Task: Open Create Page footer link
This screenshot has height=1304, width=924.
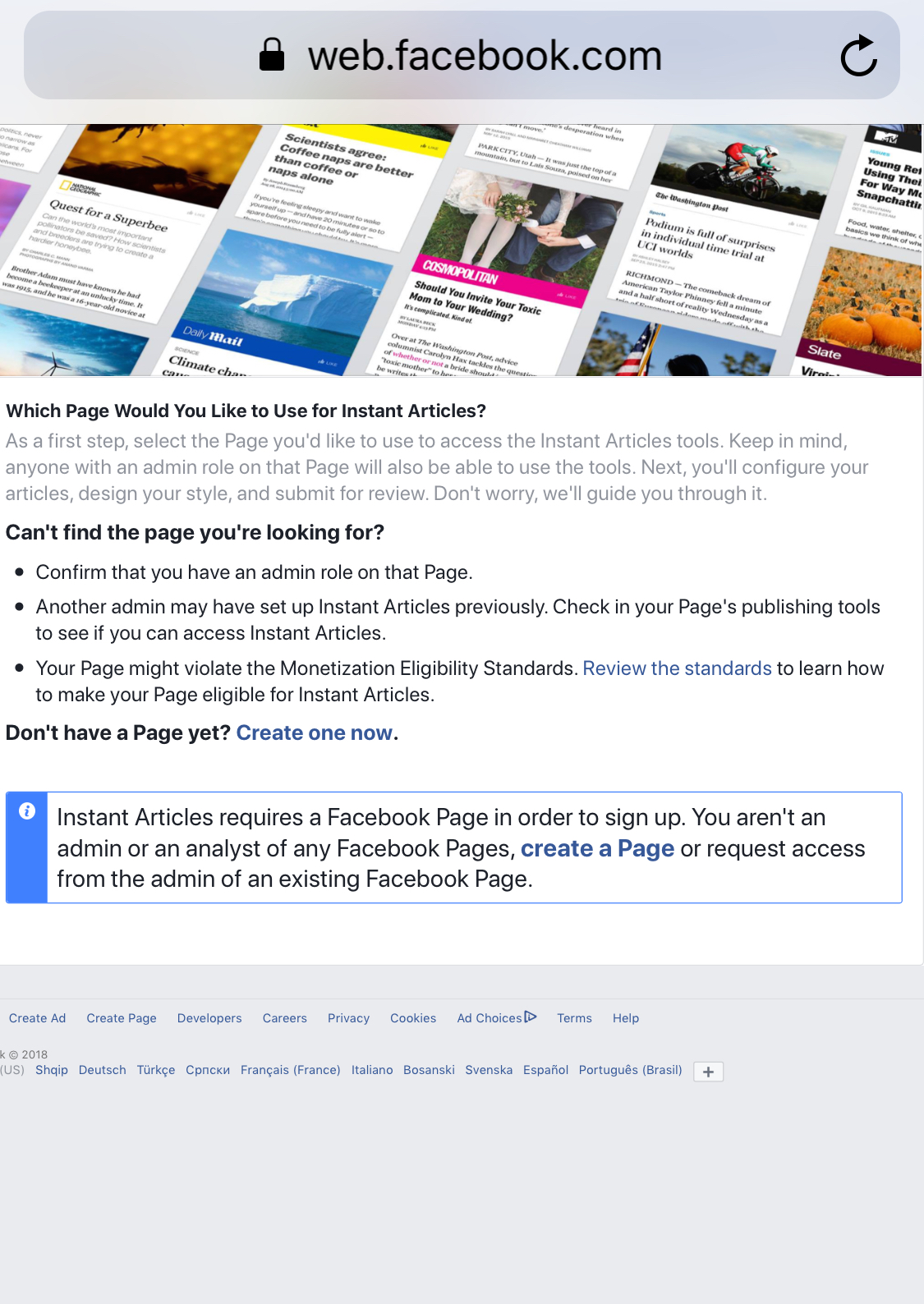Action: click(122, 1018)
